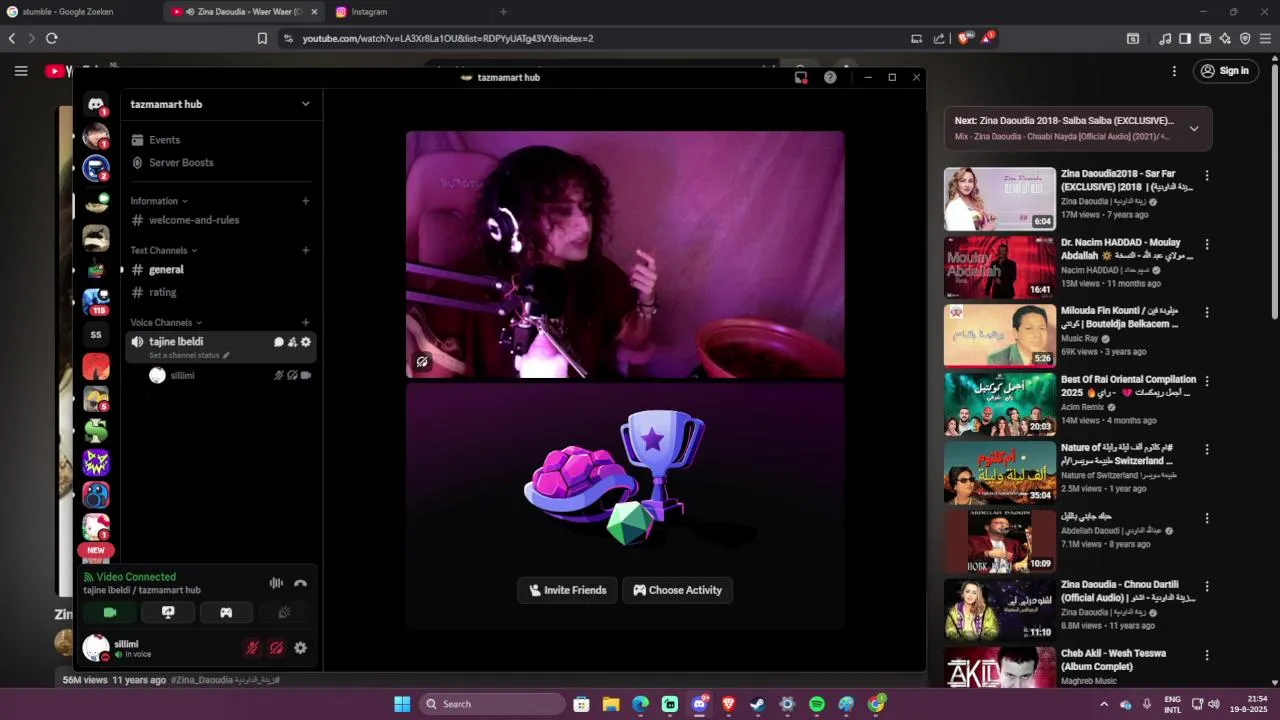
Task: Open the SS server icon
Action: 96,335
